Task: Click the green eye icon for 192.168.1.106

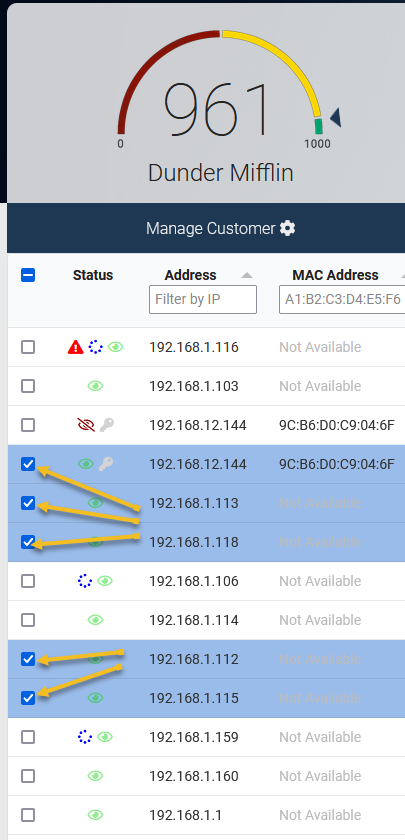Action: coord(105,581)
